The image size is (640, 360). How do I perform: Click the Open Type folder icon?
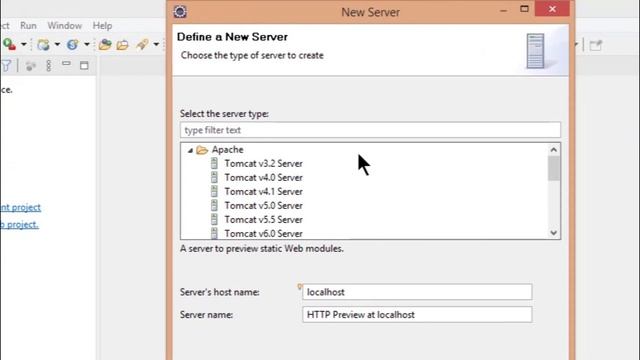tap(105, 44)
